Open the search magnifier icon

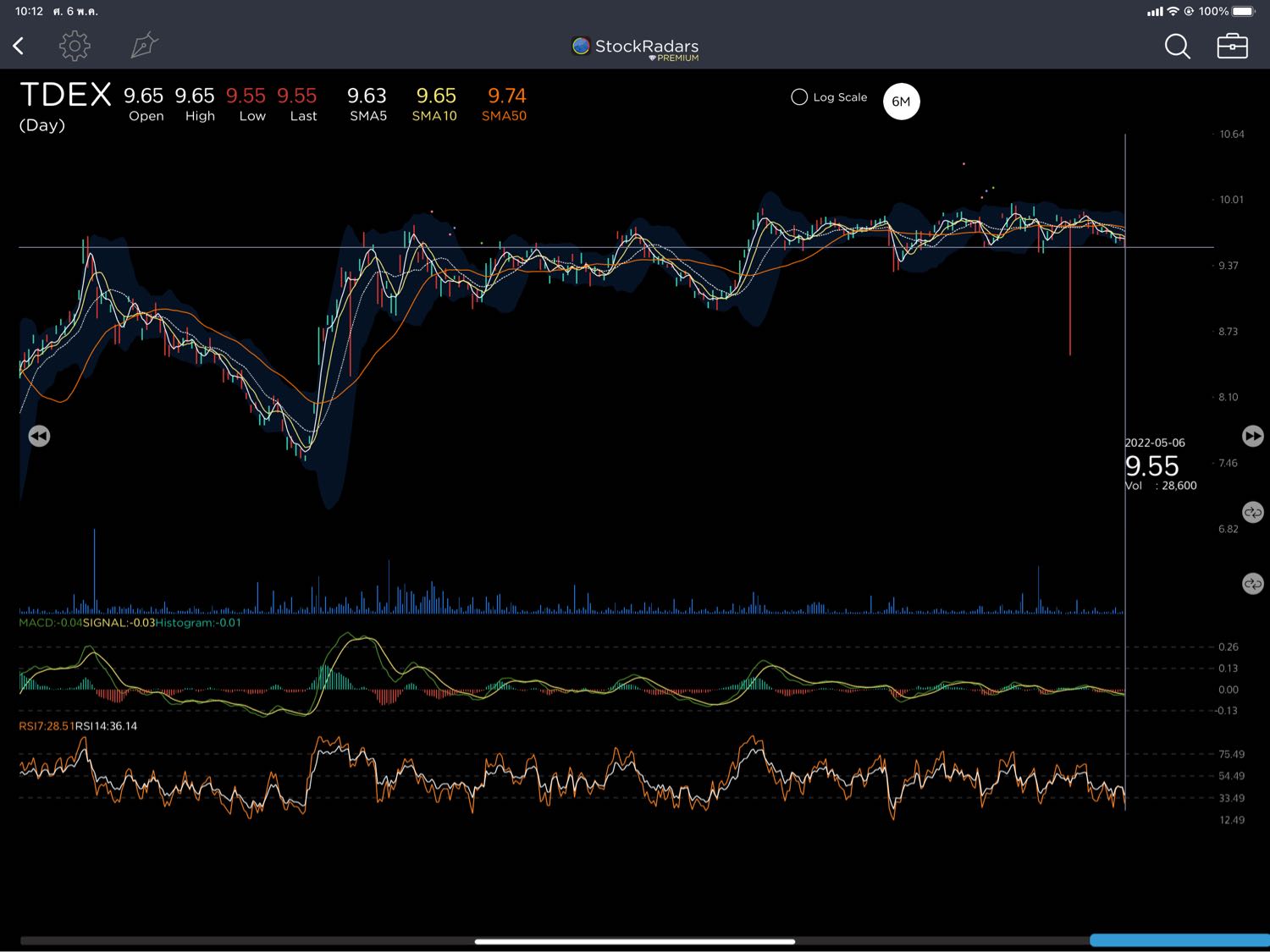(1177, 47)
